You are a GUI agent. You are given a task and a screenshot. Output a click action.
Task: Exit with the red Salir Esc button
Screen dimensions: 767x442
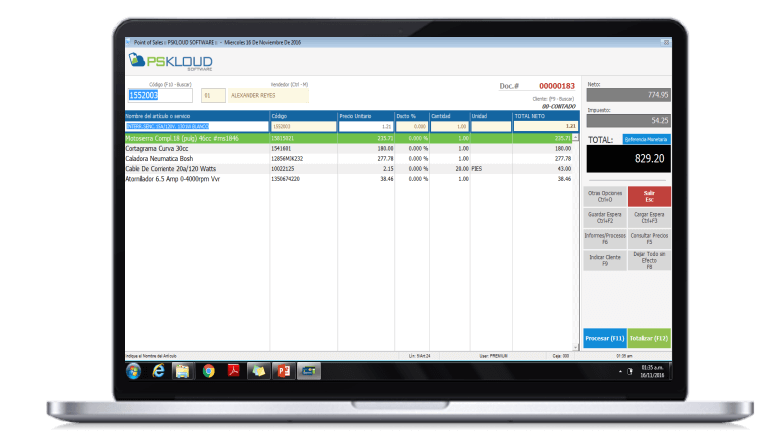pos(649,197)
